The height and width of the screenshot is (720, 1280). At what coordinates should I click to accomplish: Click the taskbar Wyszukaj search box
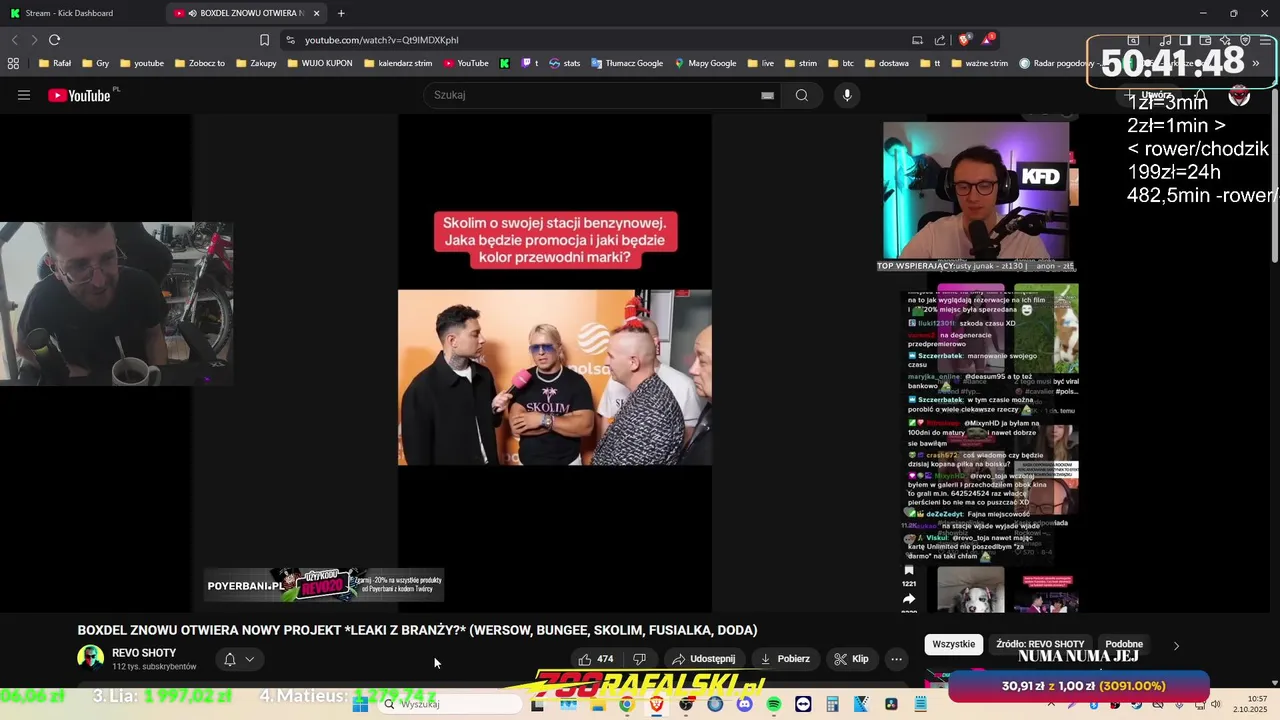point(448,704)
